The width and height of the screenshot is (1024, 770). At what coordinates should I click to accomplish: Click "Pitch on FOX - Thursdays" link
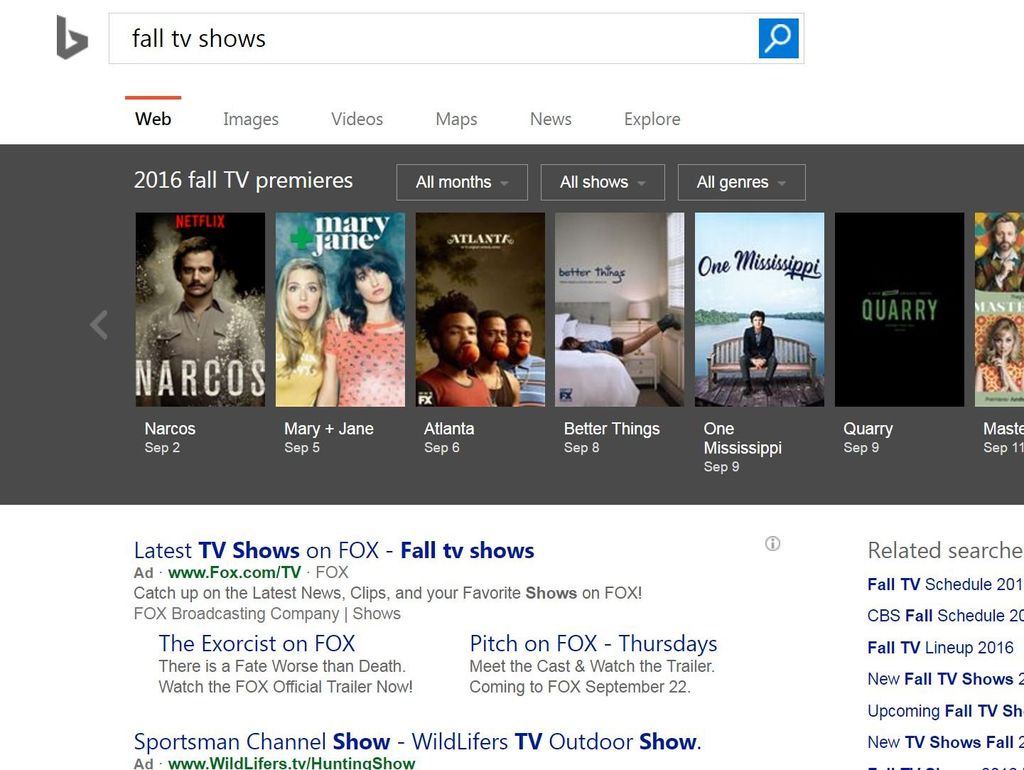(594, 643)
